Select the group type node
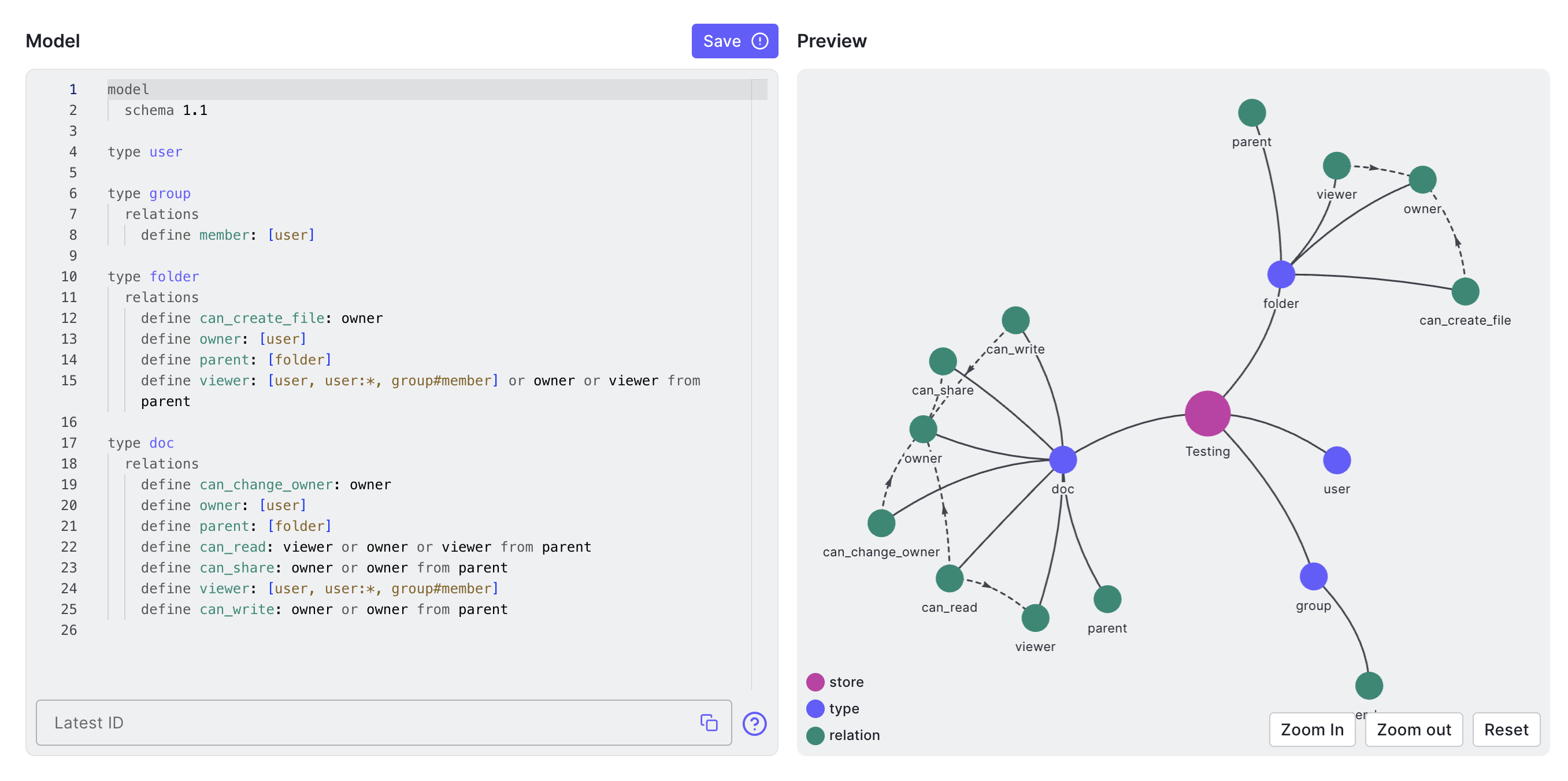 pos(1313,577)
